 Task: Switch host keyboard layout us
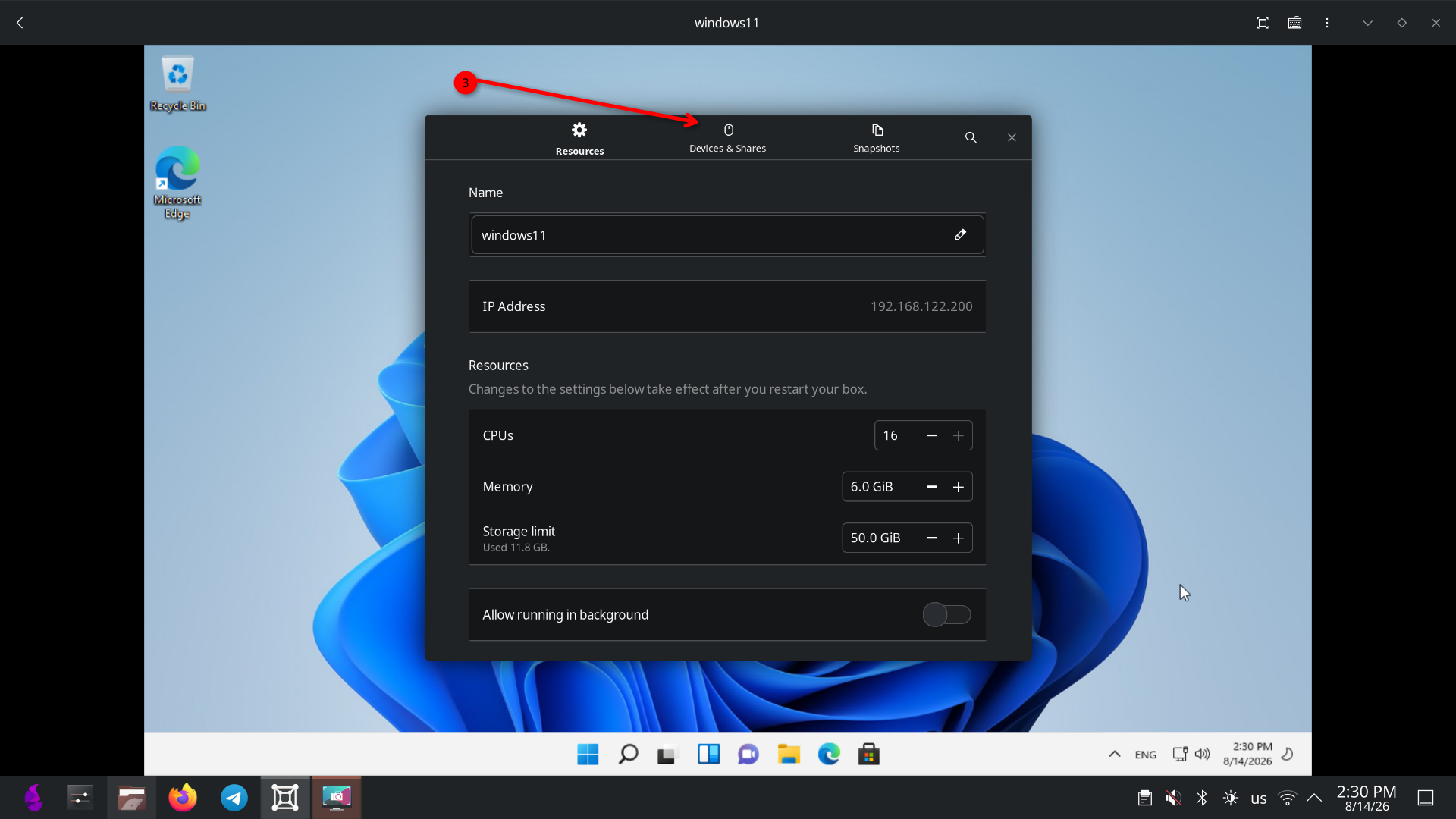pos(1259,799)
